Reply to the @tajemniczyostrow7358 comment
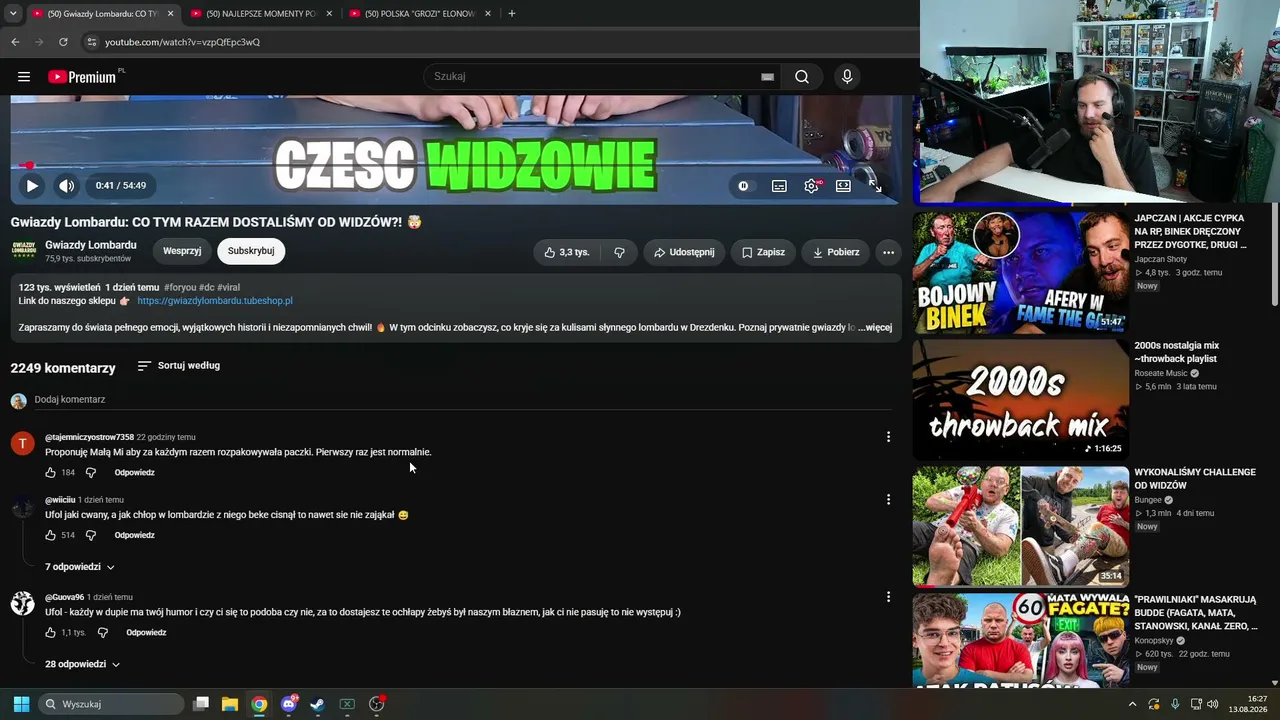The height and width of the screenshot is (720, 1280). 135,472
